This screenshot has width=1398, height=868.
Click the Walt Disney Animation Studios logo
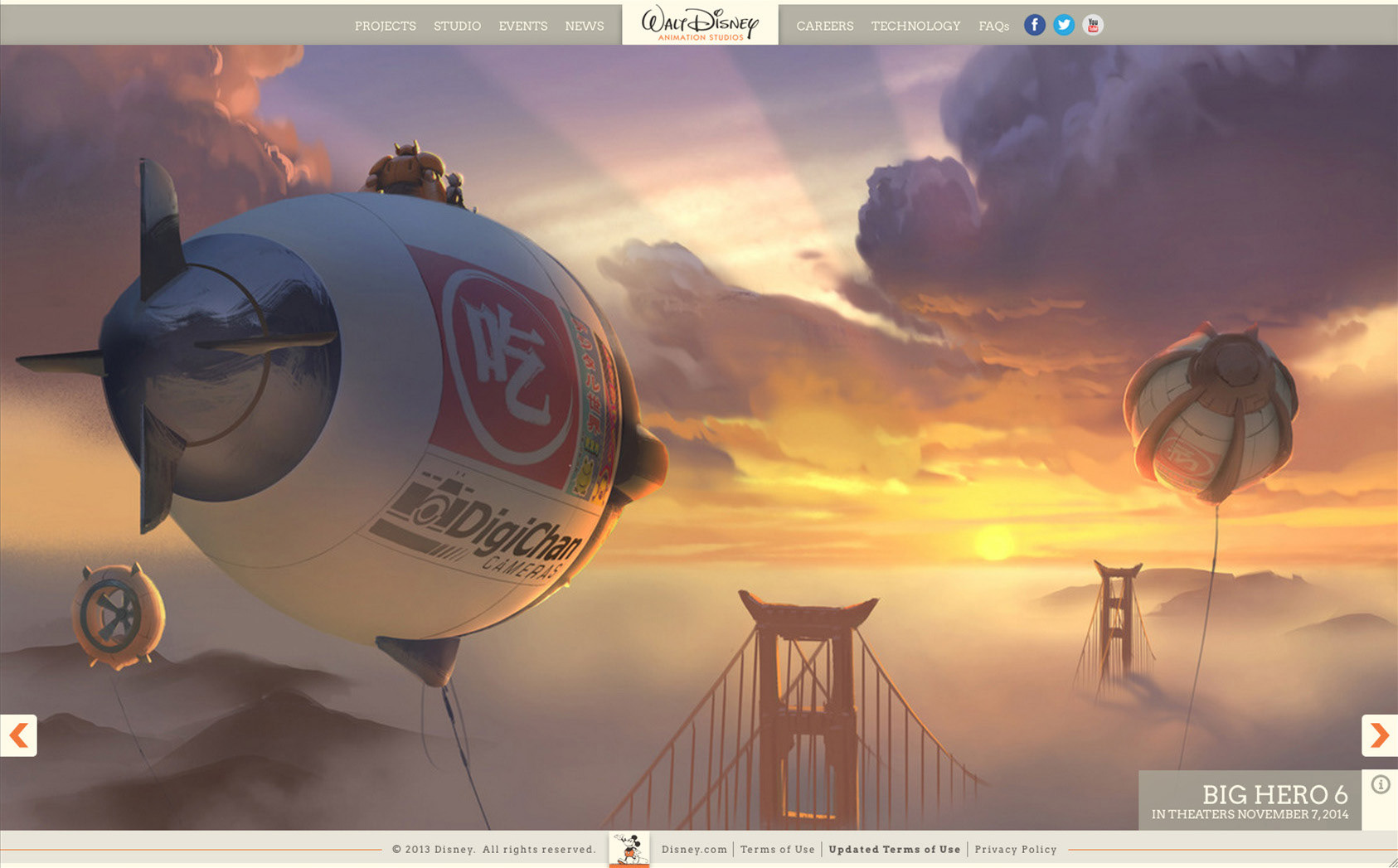700,23
